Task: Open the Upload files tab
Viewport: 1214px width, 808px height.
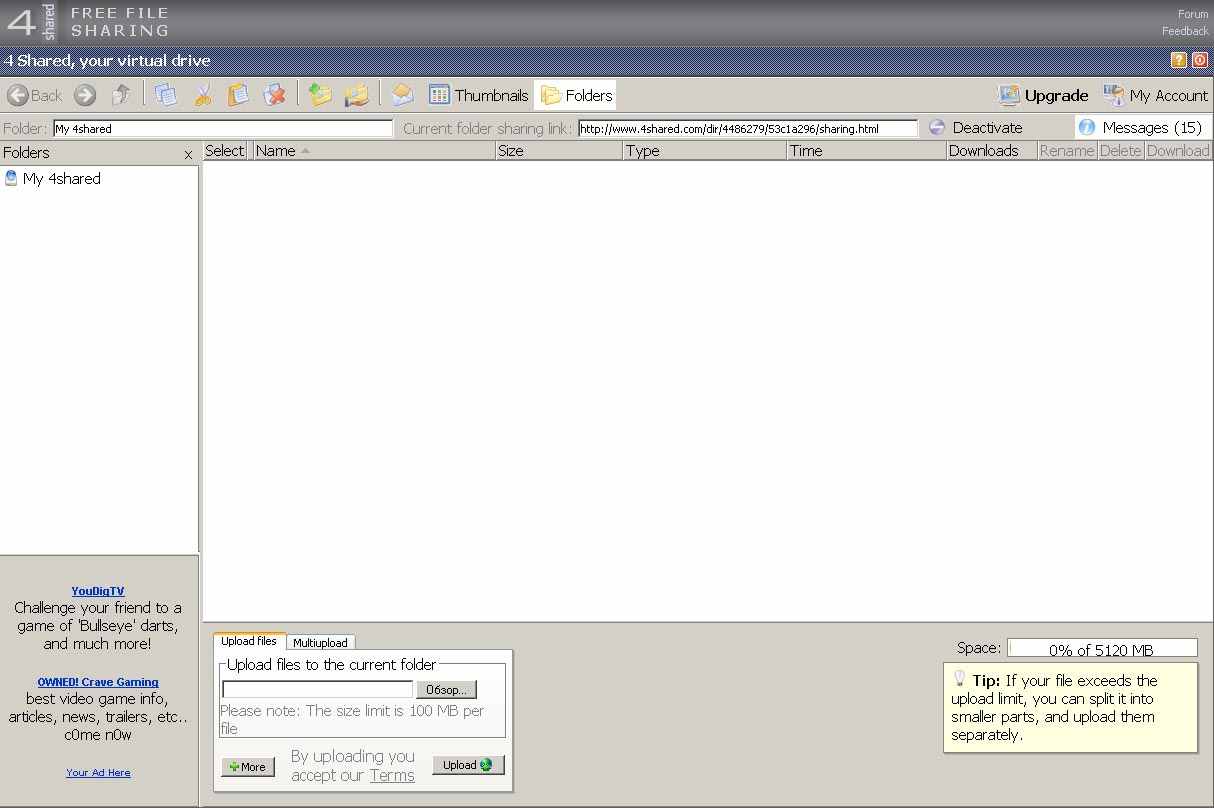Action: (249, 641)
